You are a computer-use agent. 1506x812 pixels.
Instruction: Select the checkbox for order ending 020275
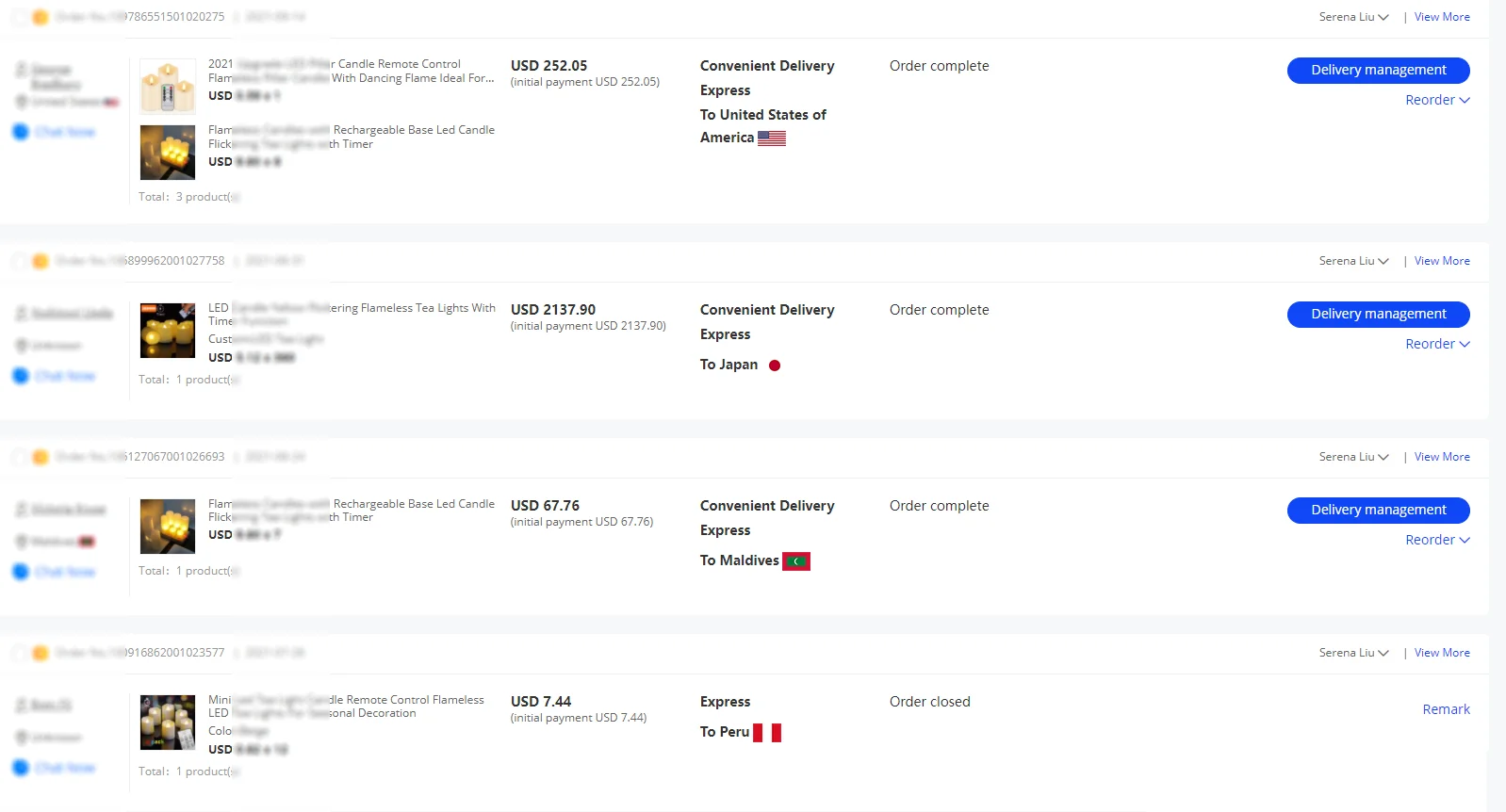(19, 18)
